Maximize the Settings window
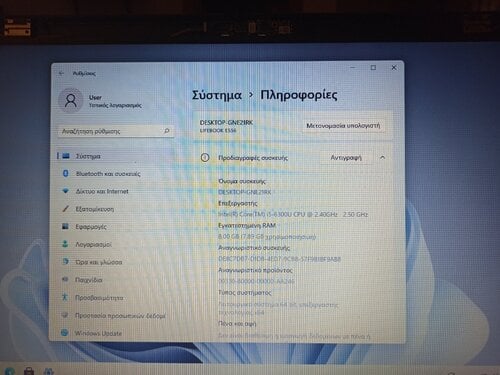This screenshot has width=500, height=375. pyautogui.click(x=373, y=67)
